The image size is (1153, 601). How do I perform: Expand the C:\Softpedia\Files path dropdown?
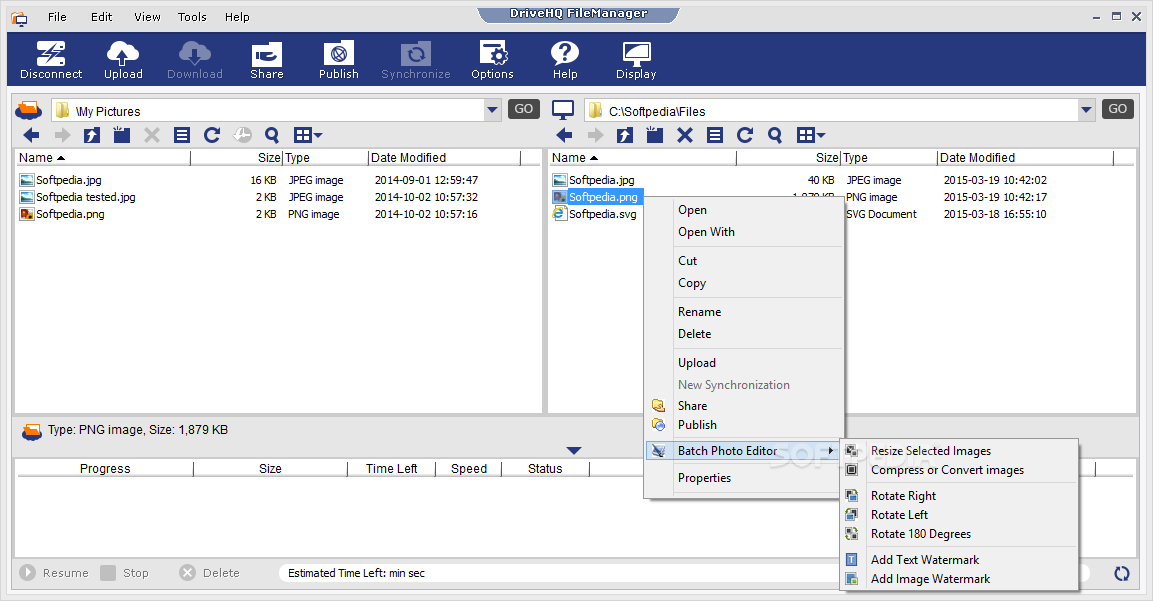click(x=1086, y=110)
